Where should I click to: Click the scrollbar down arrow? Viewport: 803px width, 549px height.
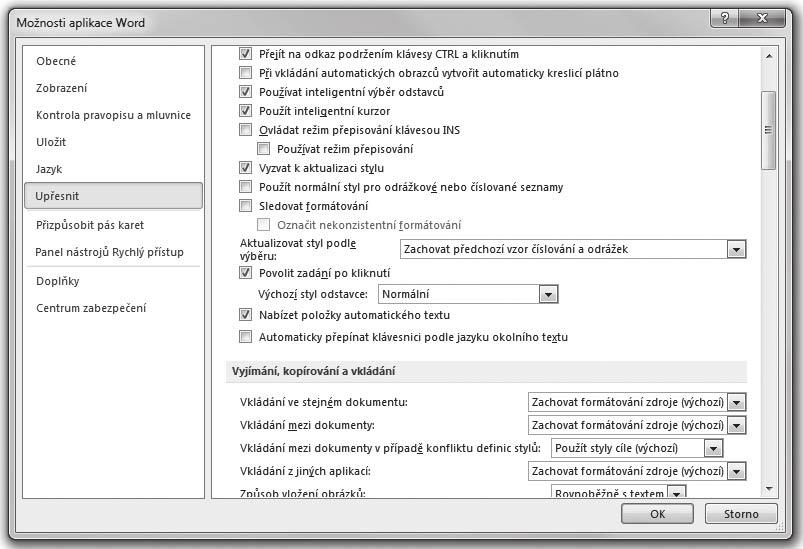click(769, 489)
